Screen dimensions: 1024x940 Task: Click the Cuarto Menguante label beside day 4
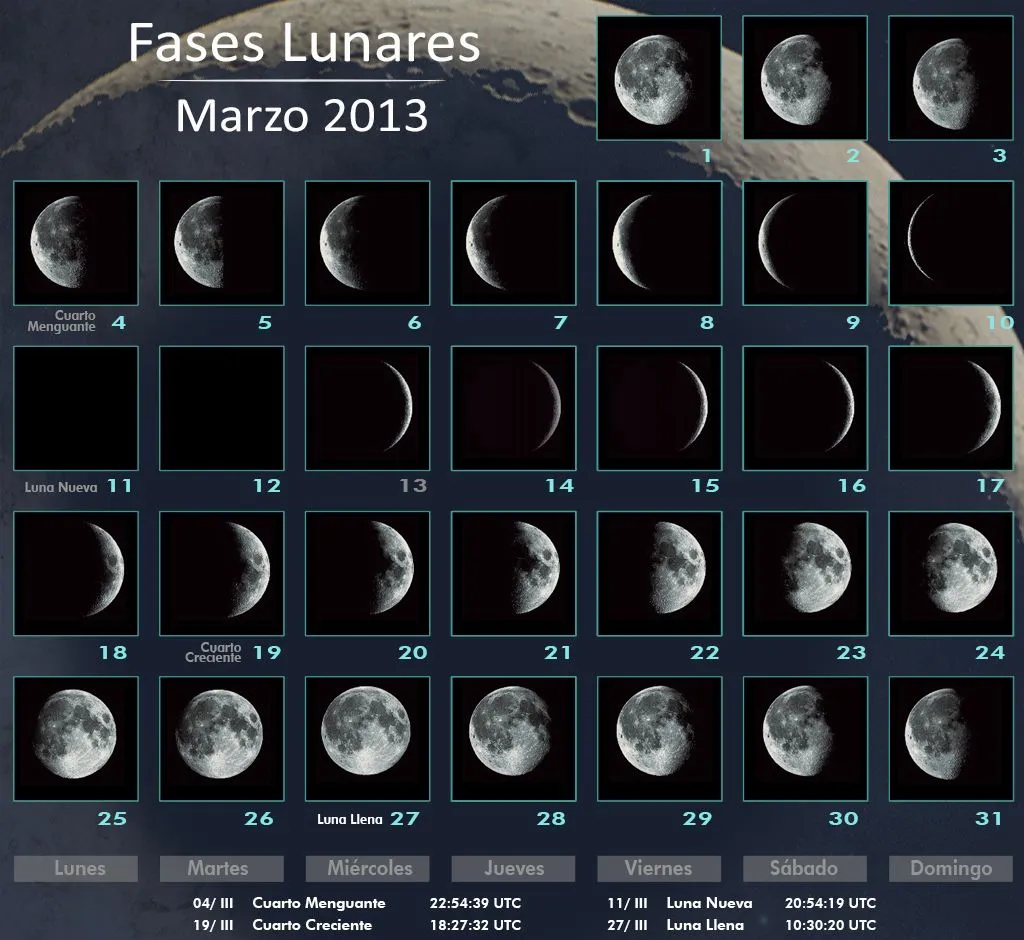coord(62,321)
